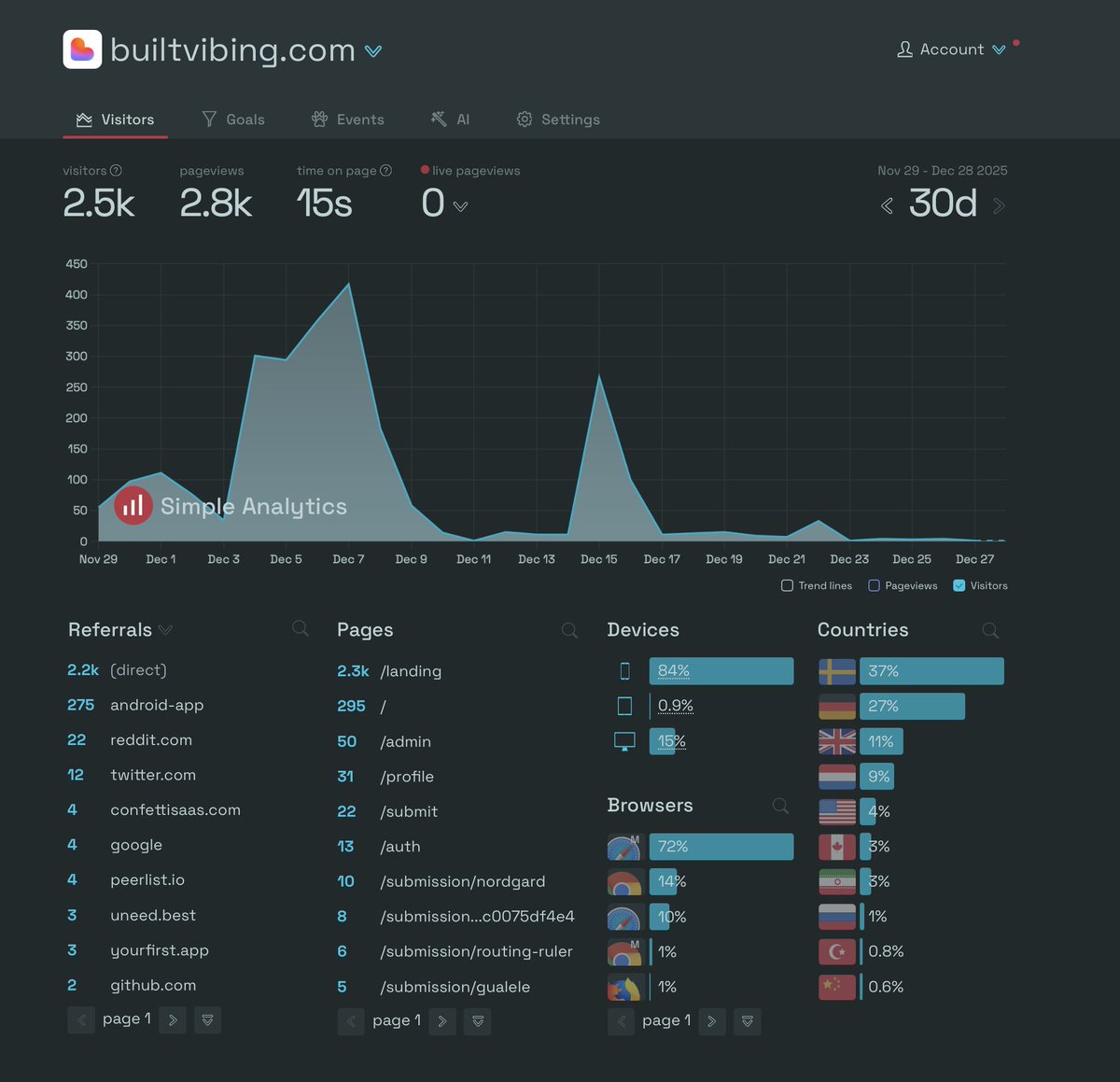Viewport: 1120px width, 1082px height.
Task: Click the Dec 7 peak on the chart
Action: point(349,284)
